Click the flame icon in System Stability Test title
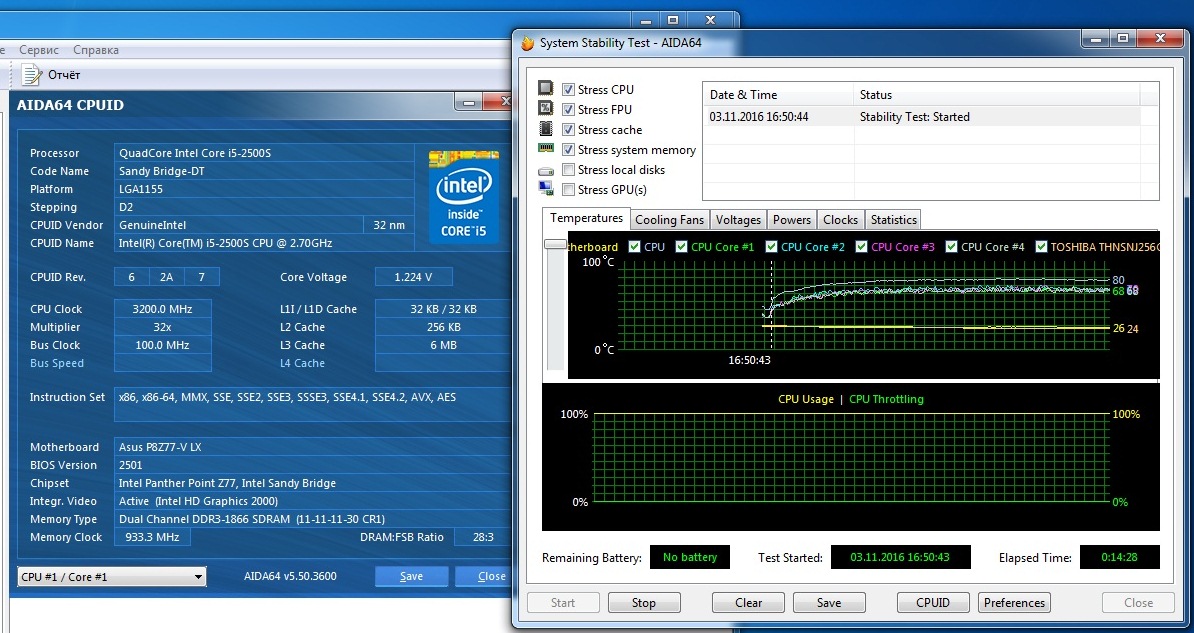This screenshot has width=1194, height=633. [528, 43]
